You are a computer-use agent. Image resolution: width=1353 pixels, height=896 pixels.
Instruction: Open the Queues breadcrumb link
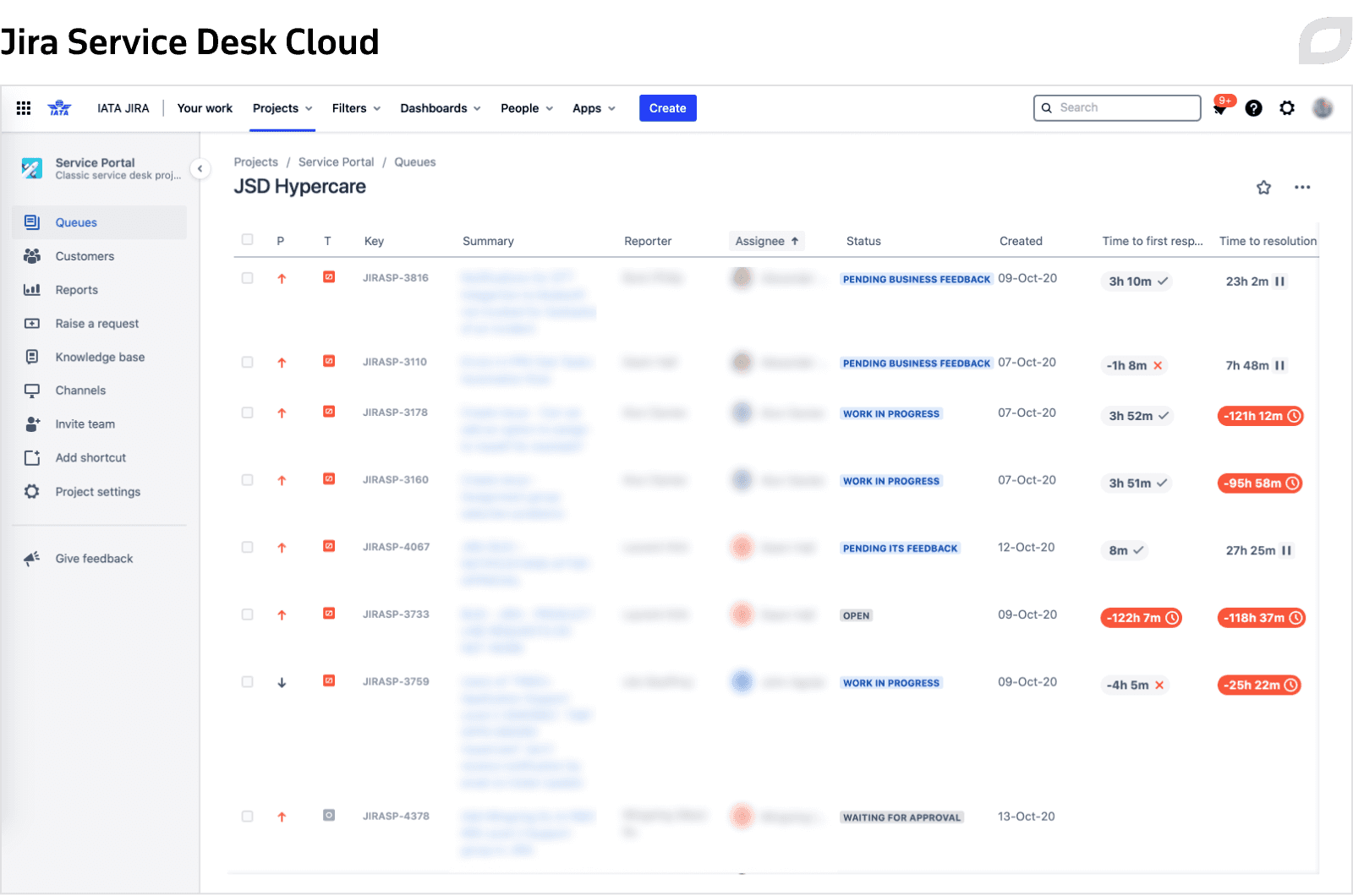(415, 162)
